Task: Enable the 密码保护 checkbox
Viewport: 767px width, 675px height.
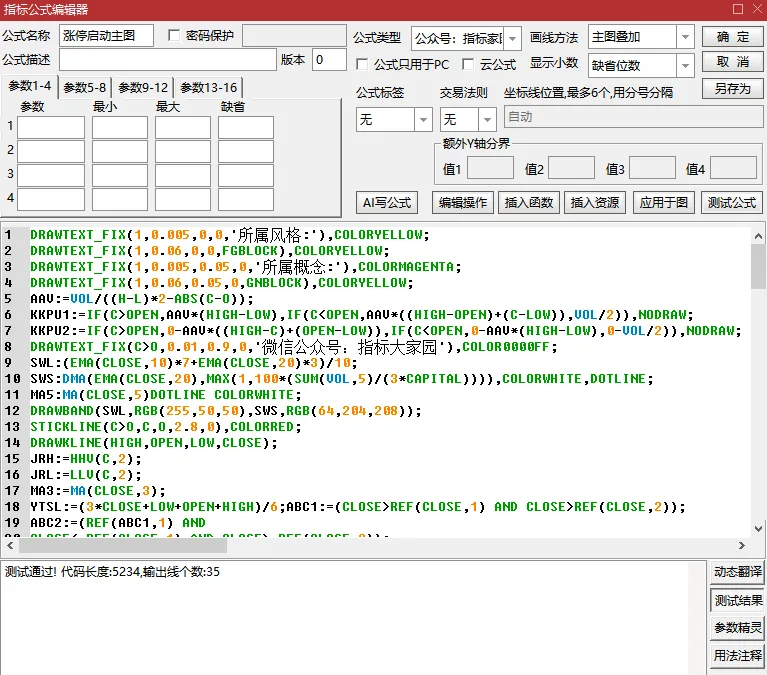Action: (x=174, y=35)
